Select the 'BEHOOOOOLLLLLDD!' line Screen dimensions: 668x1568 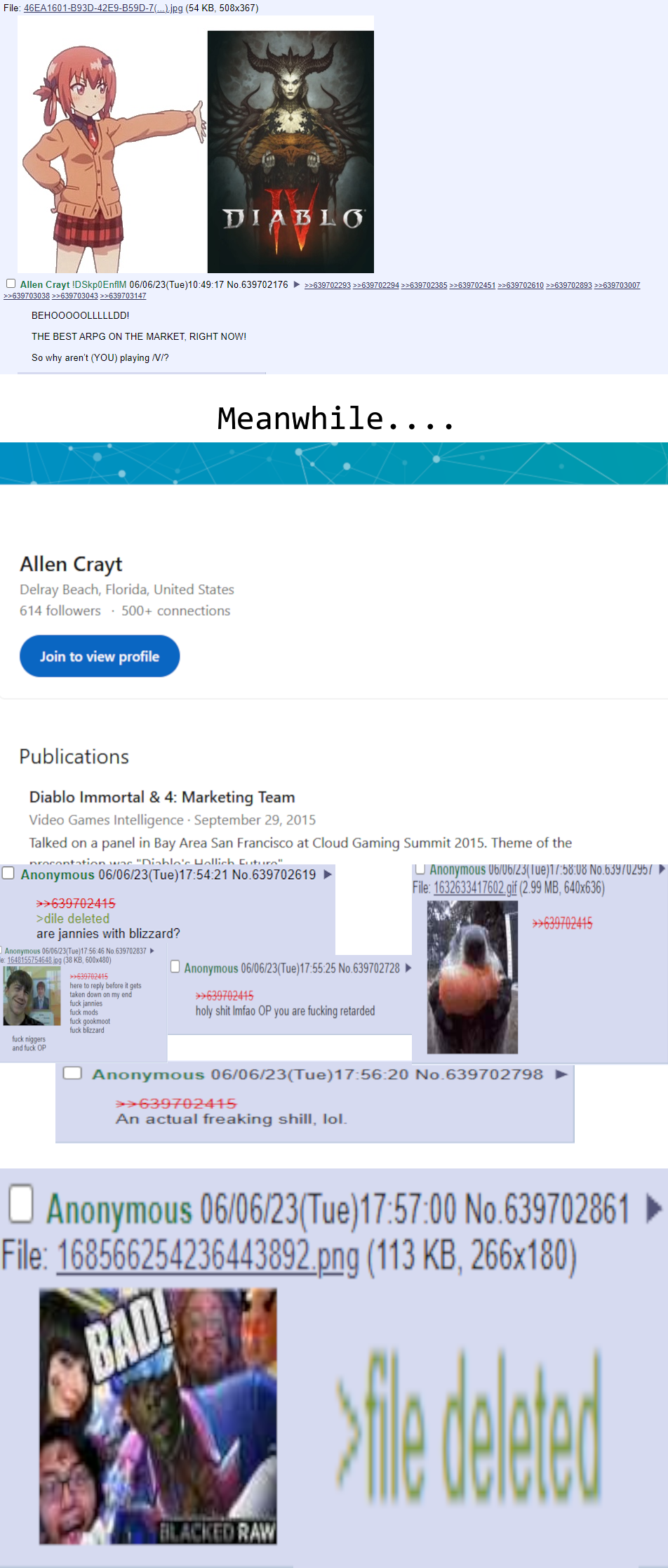(81, 315)
